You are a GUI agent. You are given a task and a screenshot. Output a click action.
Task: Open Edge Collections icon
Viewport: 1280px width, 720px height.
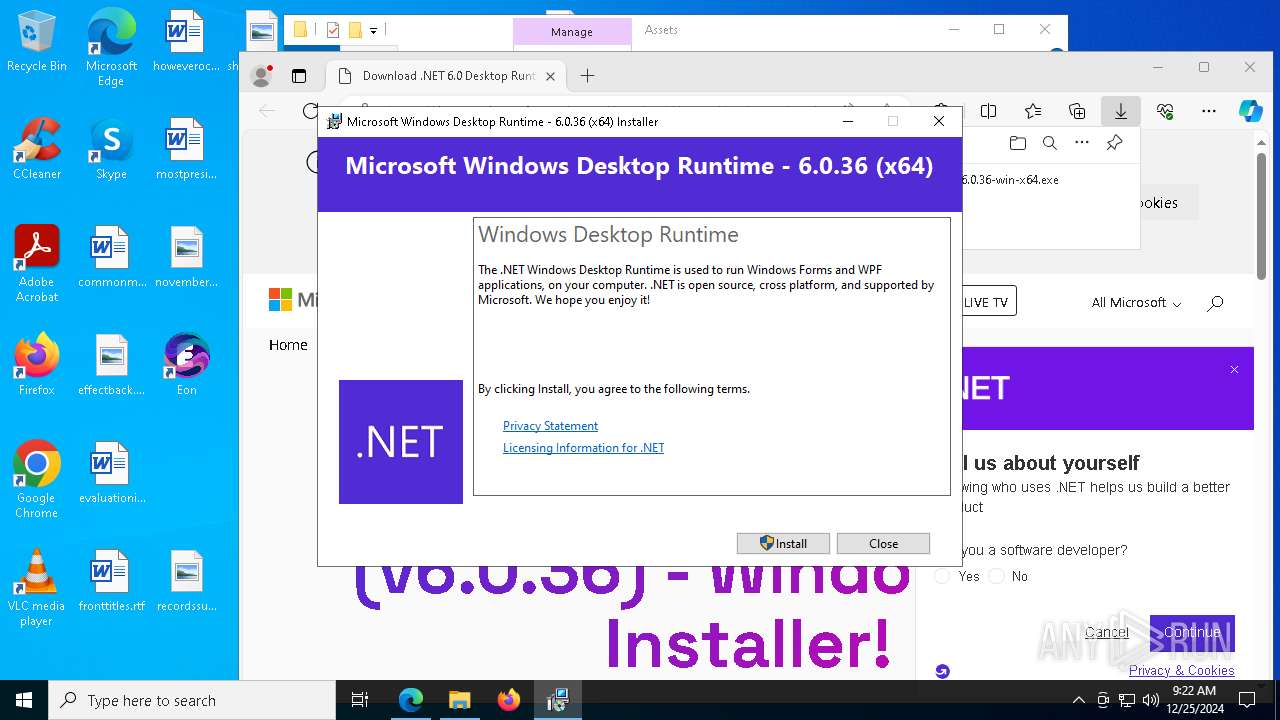tap(1077, 111)
